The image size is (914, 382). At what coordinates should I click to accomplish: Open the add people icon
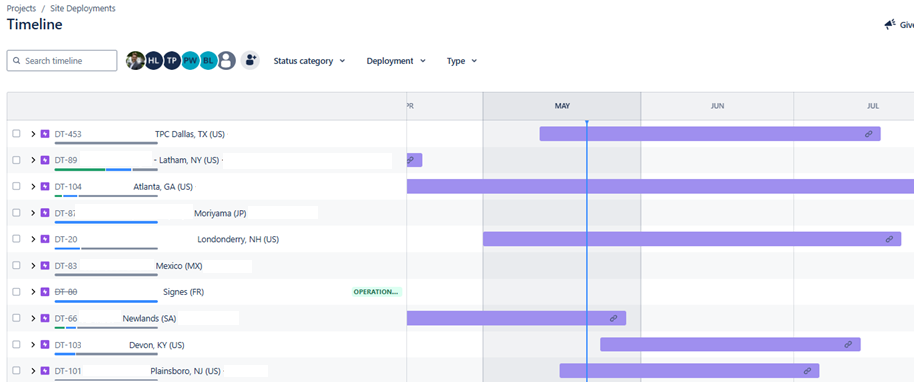pyautogui.click(x=250, y=60)
